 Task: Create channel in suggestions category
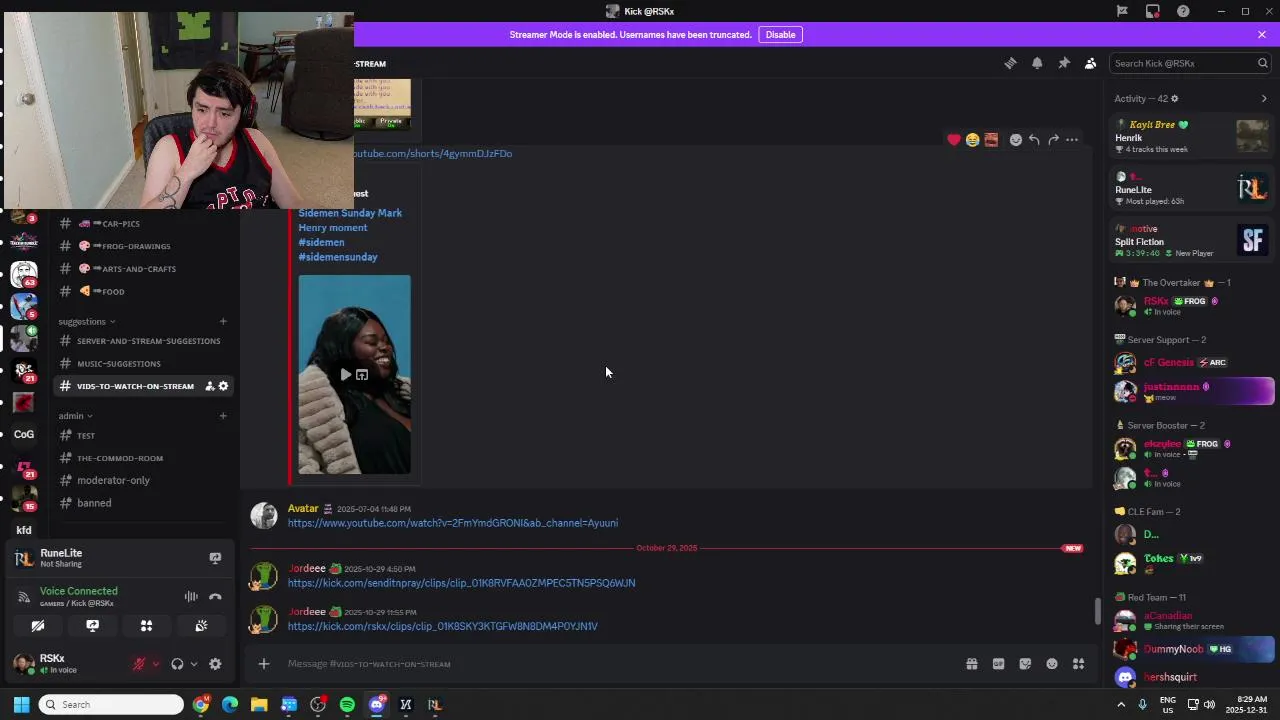click(223, 321)
